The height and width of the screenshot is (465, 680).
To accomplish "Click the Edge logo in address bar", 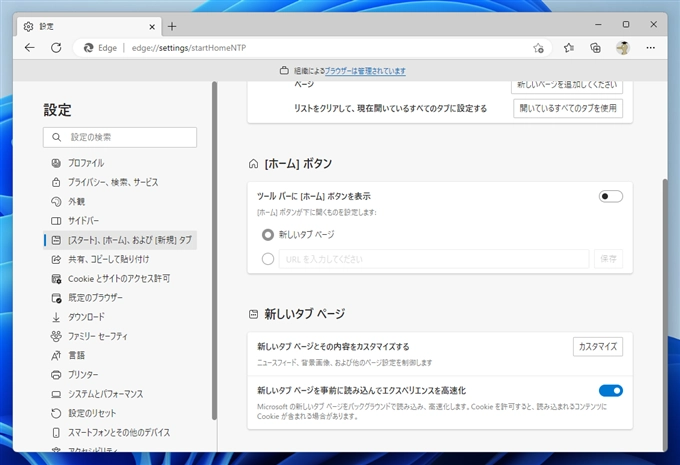I will [x=88, y=48].
